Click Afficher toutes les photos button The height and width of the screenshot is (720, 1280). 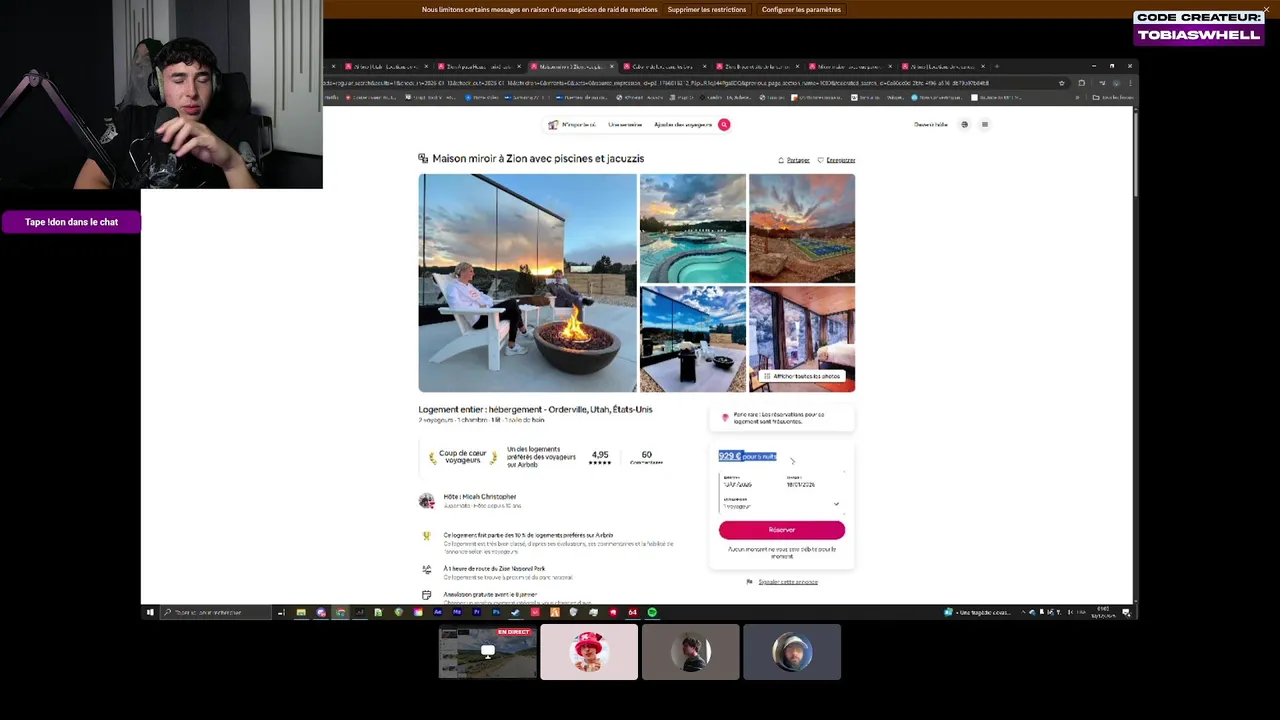pyautogui.click(x=802, y=376)
